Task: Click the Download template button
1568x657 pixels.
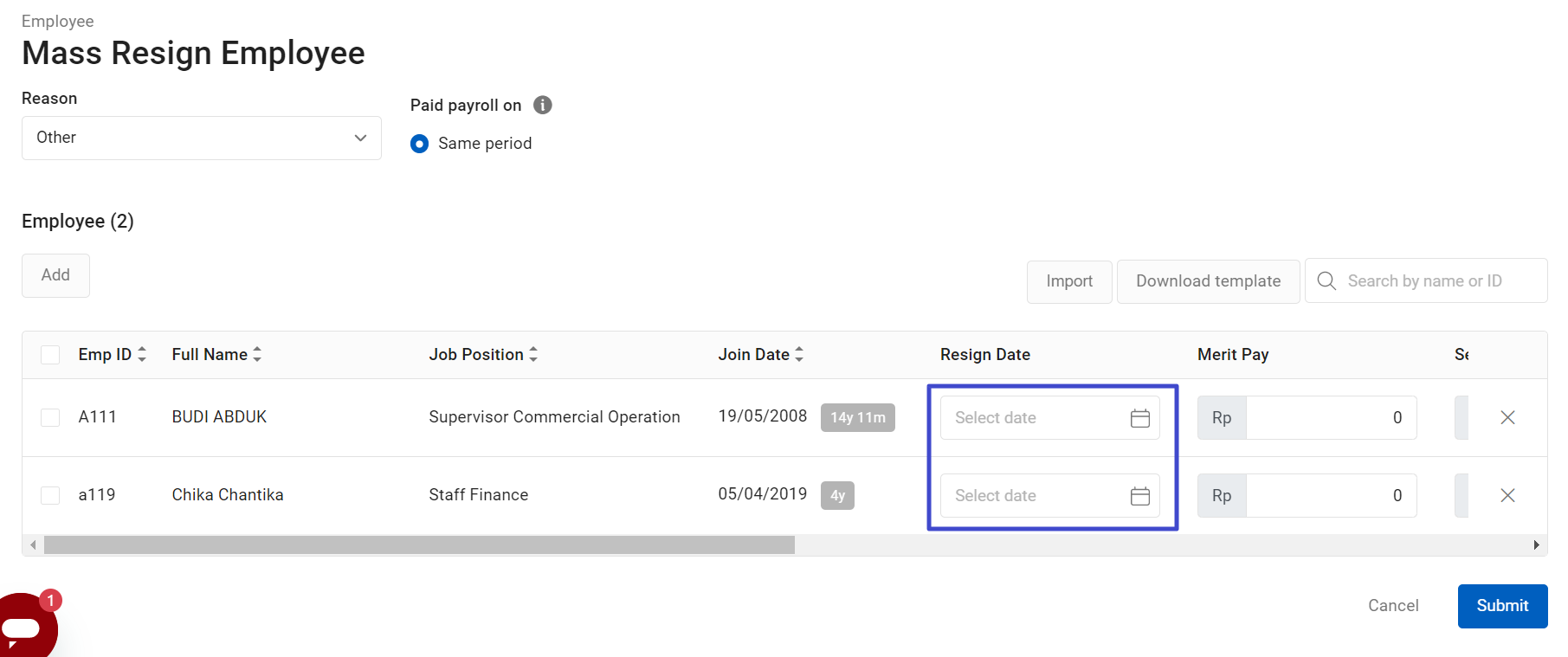Action: (1208, 281)
